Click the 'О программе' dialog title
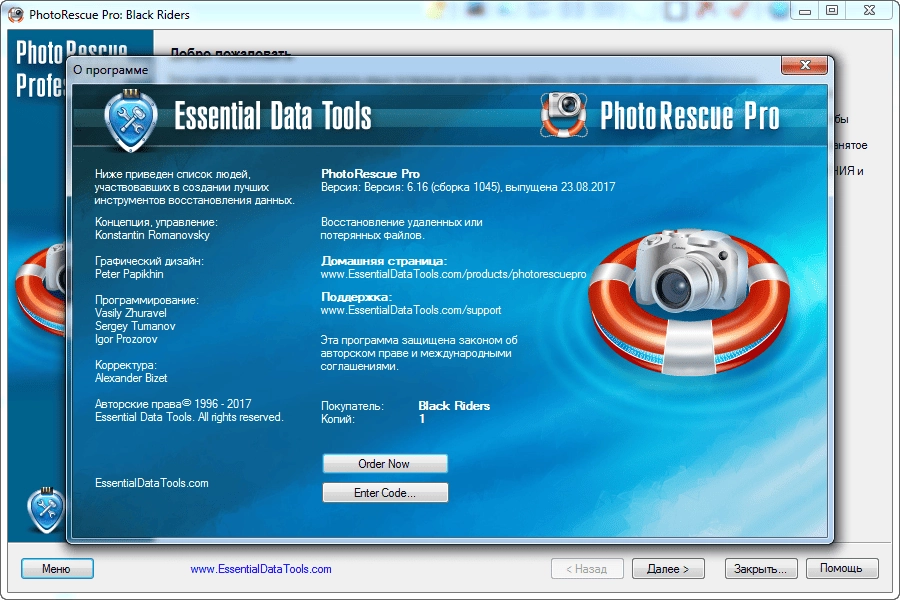The width and height of the screenshot is (900, 600). pyautogui.click(x=110, y=70)
